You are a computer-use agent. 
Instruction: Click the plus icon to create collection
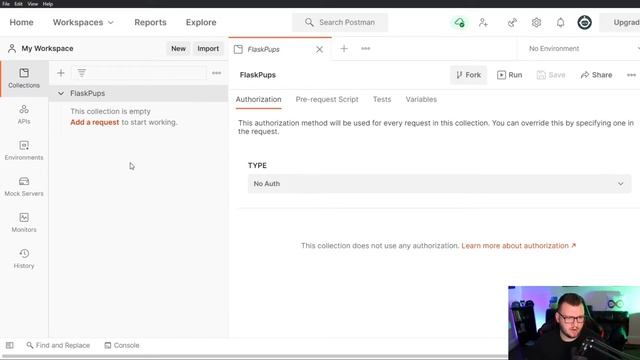coord(61,73)
